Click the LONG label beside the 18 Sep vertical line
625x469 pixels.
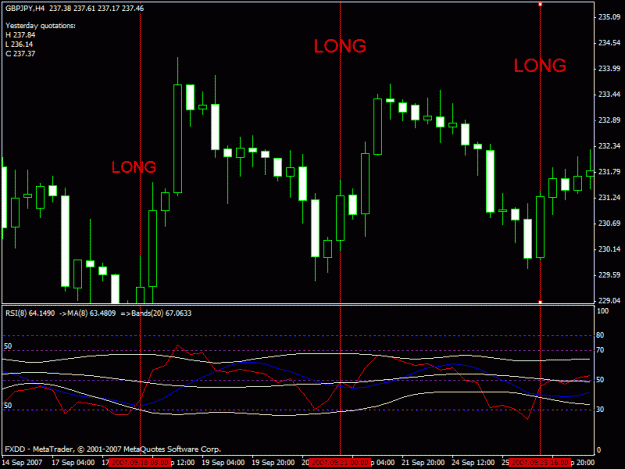134,167
